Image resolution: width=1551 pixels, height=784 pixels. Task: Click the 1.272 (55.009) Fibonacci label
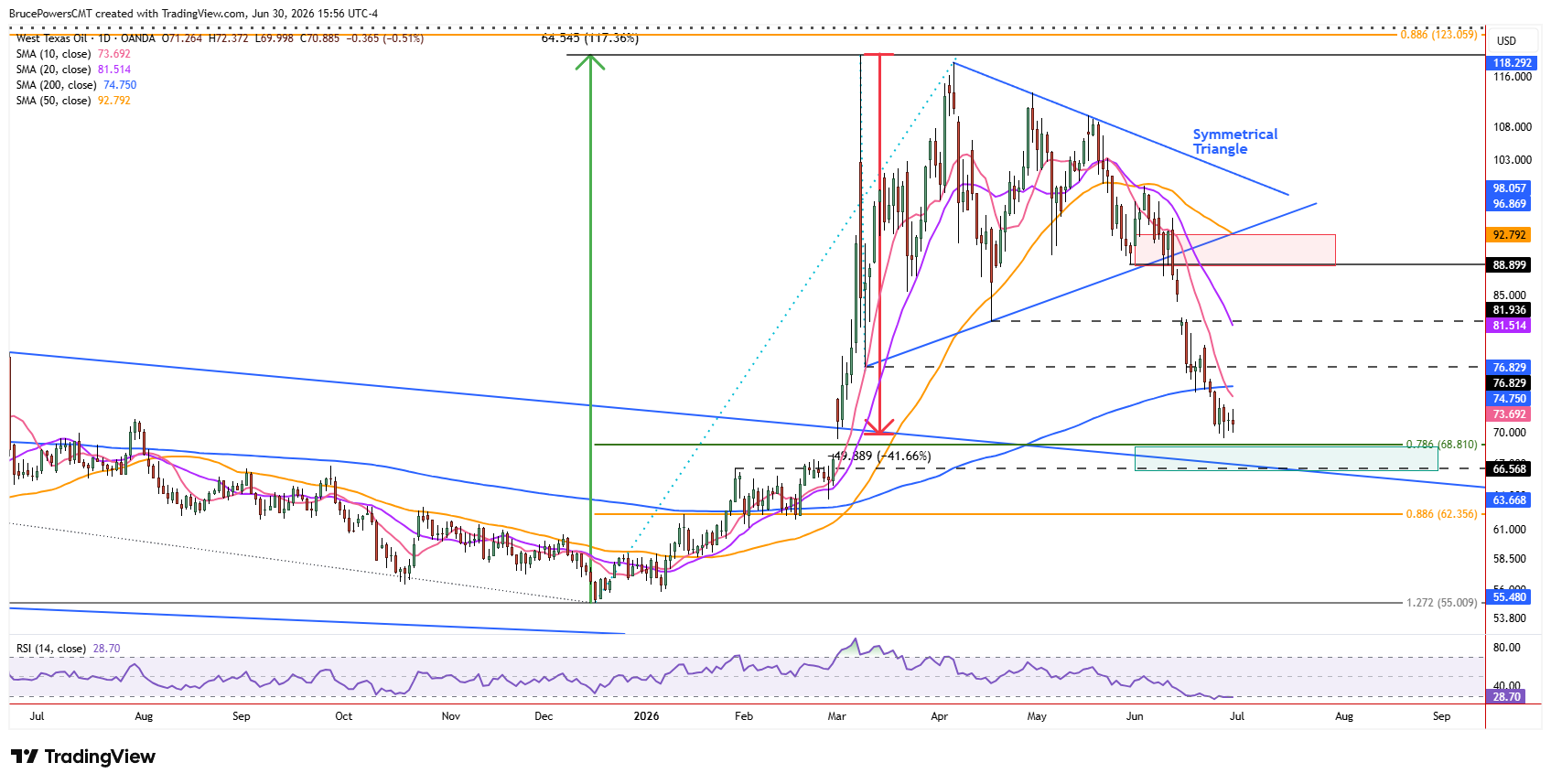pyautogui.click(x=1441, y=603)
